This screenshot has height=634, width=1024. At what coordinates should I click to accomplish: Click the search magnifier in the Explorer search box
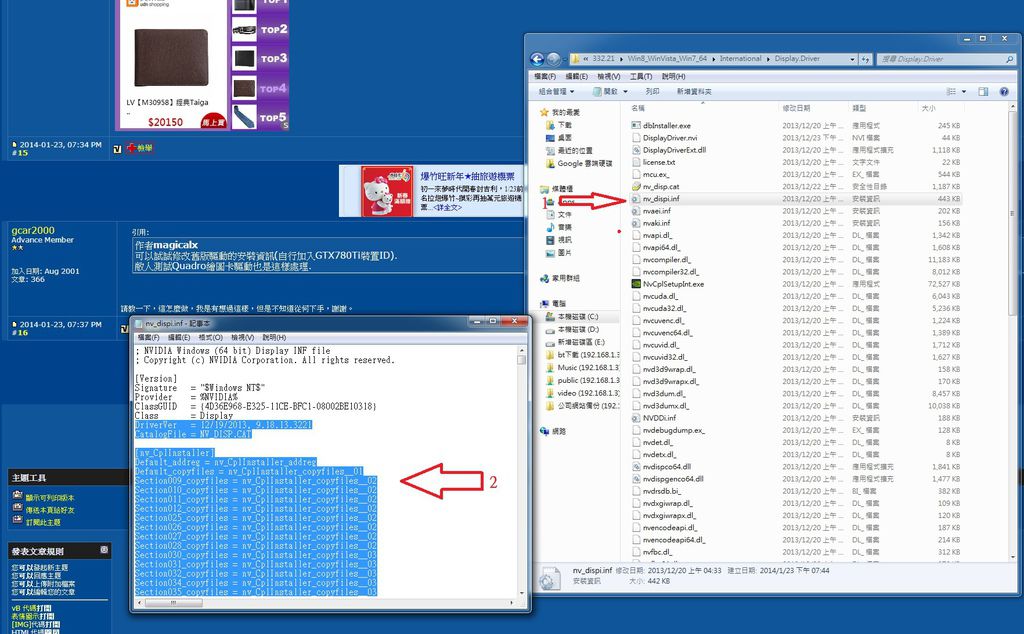1010,59
